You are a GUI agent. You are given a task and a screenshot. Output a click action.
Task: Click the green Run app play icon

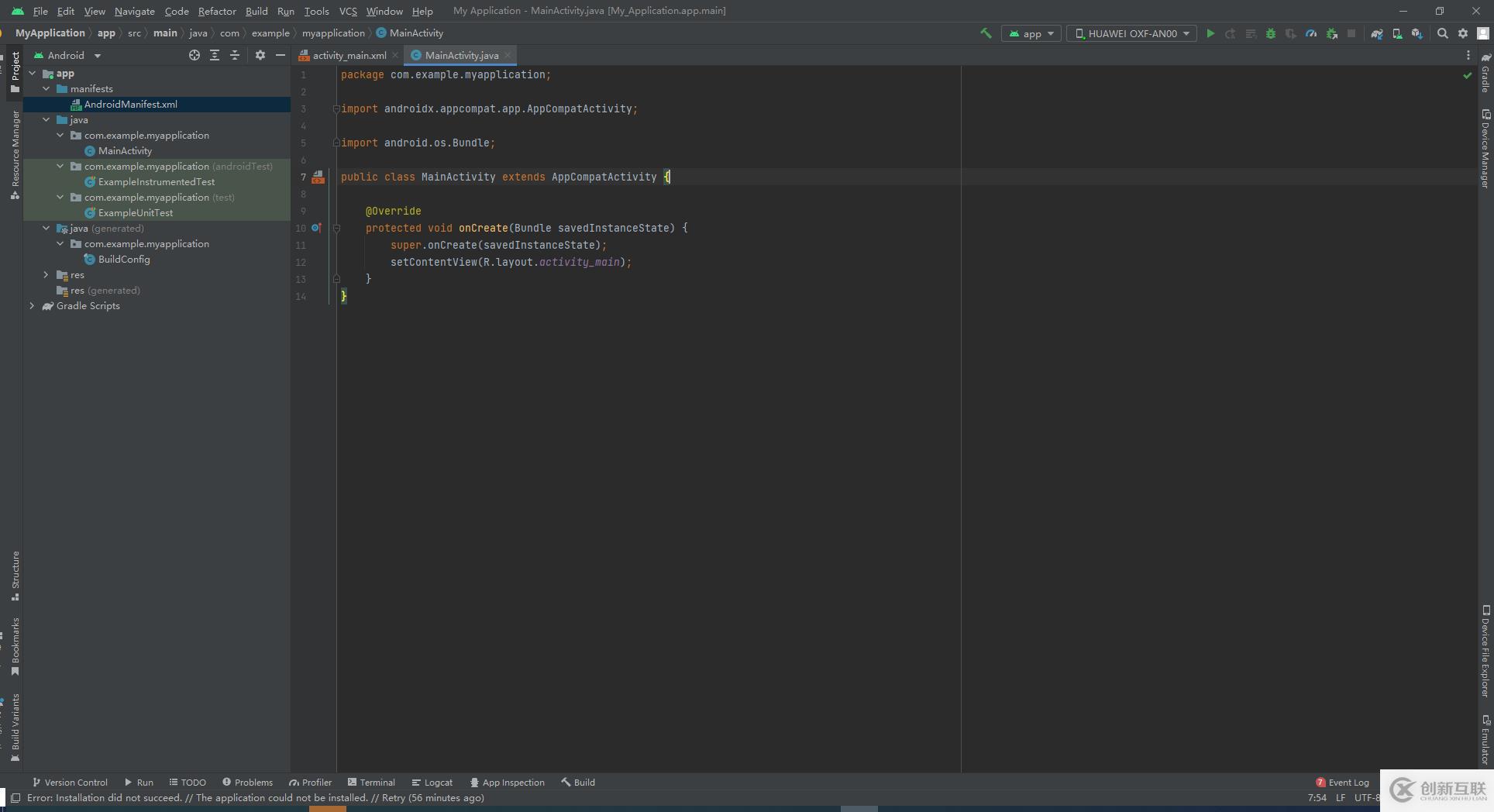tap(1210, 33)
